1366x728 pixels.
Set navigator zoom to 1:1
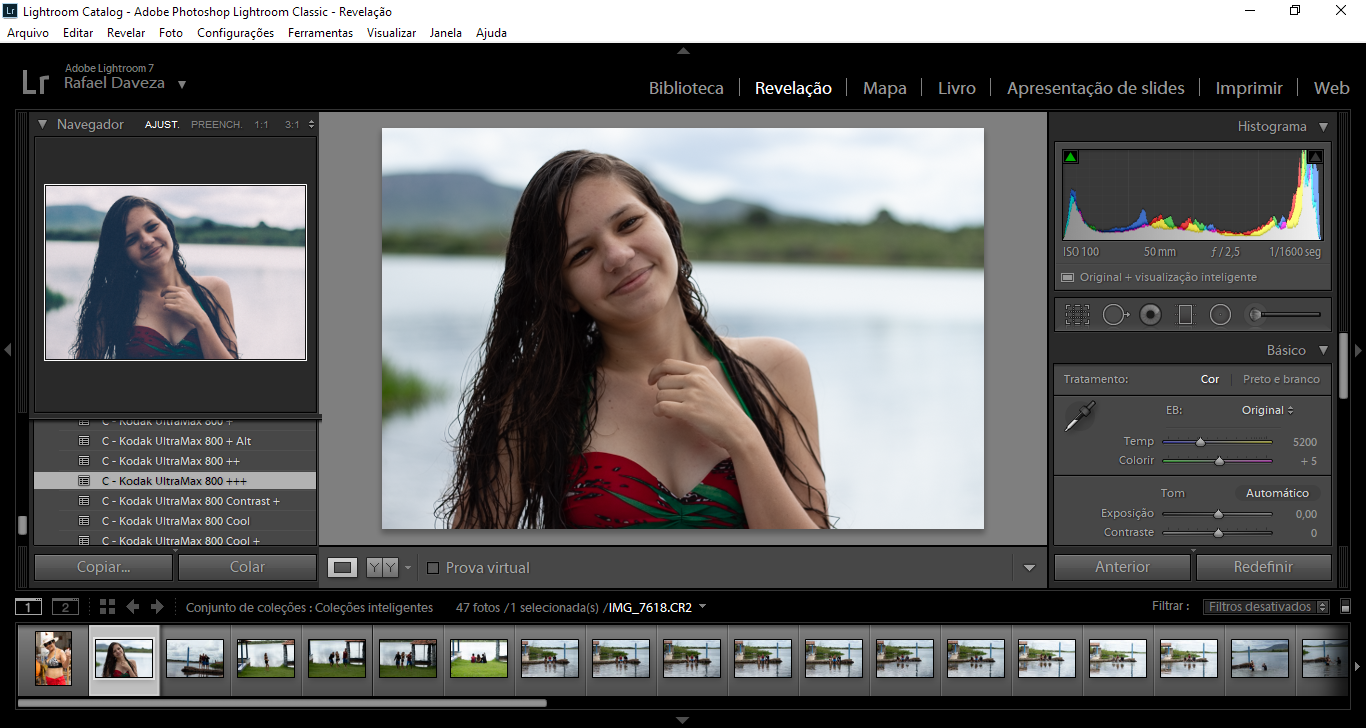point(262,125)
